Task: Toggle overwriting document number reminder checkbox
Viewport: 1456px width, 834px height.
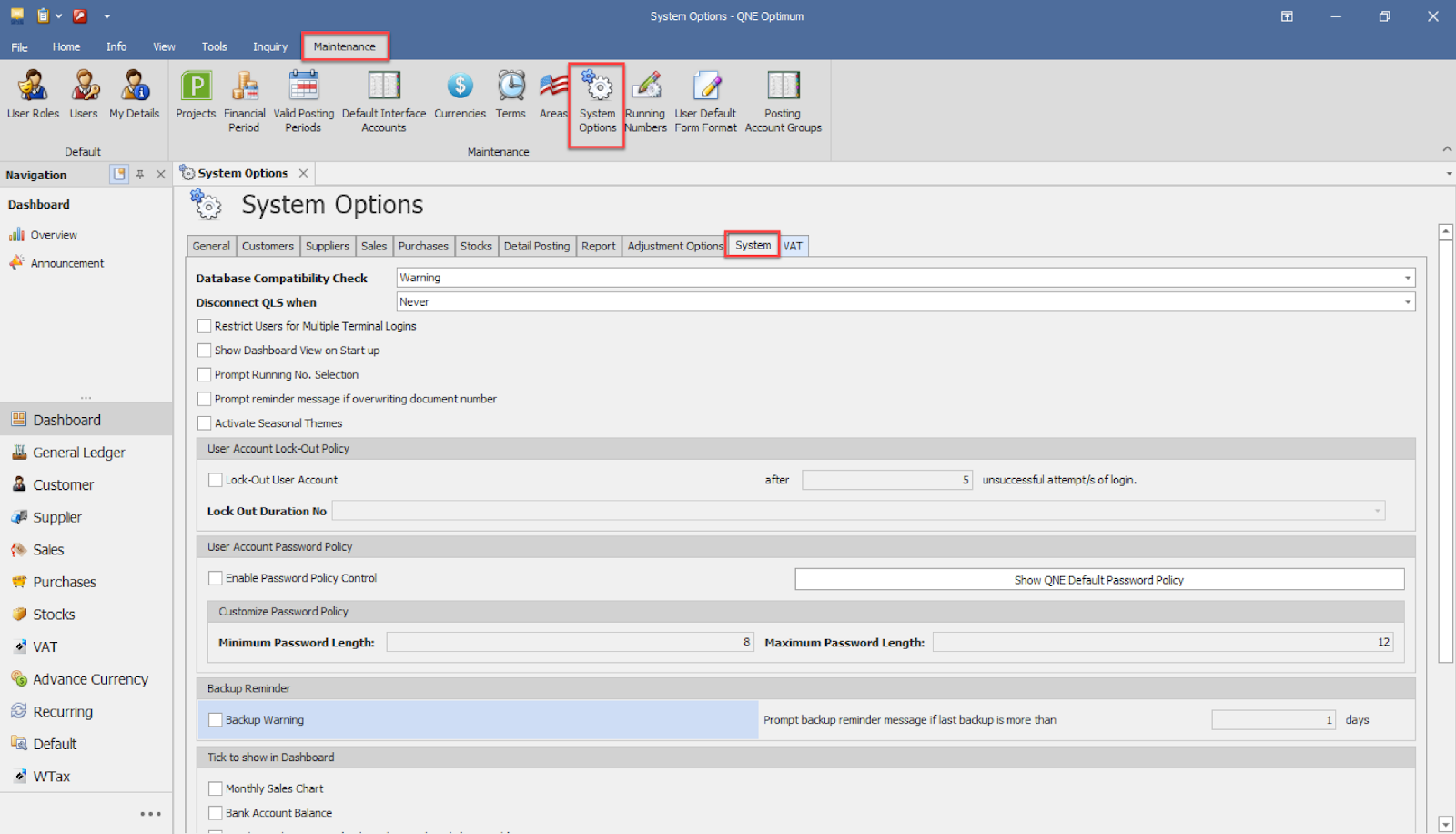Action: click(204, 399)
